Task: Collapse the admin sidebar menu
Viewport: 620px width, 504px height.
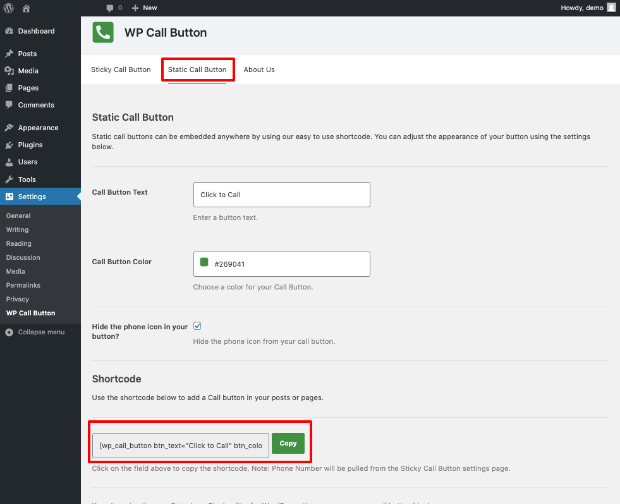Action: point(41,332)
